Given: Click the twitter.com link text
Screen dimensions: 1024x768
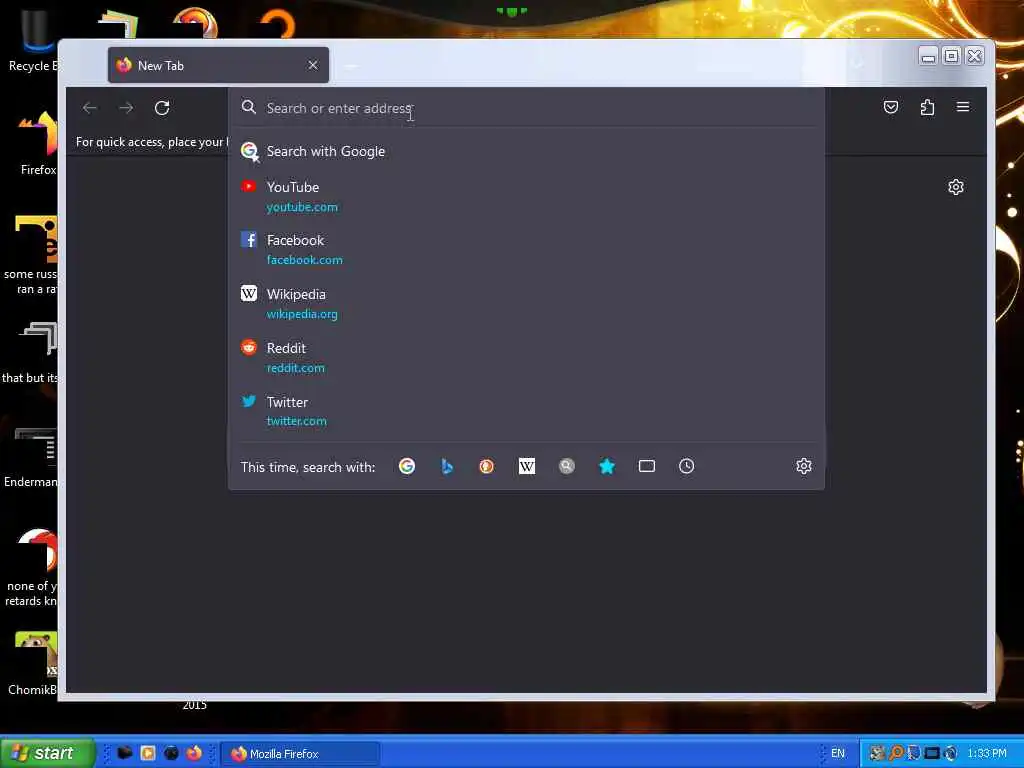Looking at the screenshot, I should coord(296,421).
